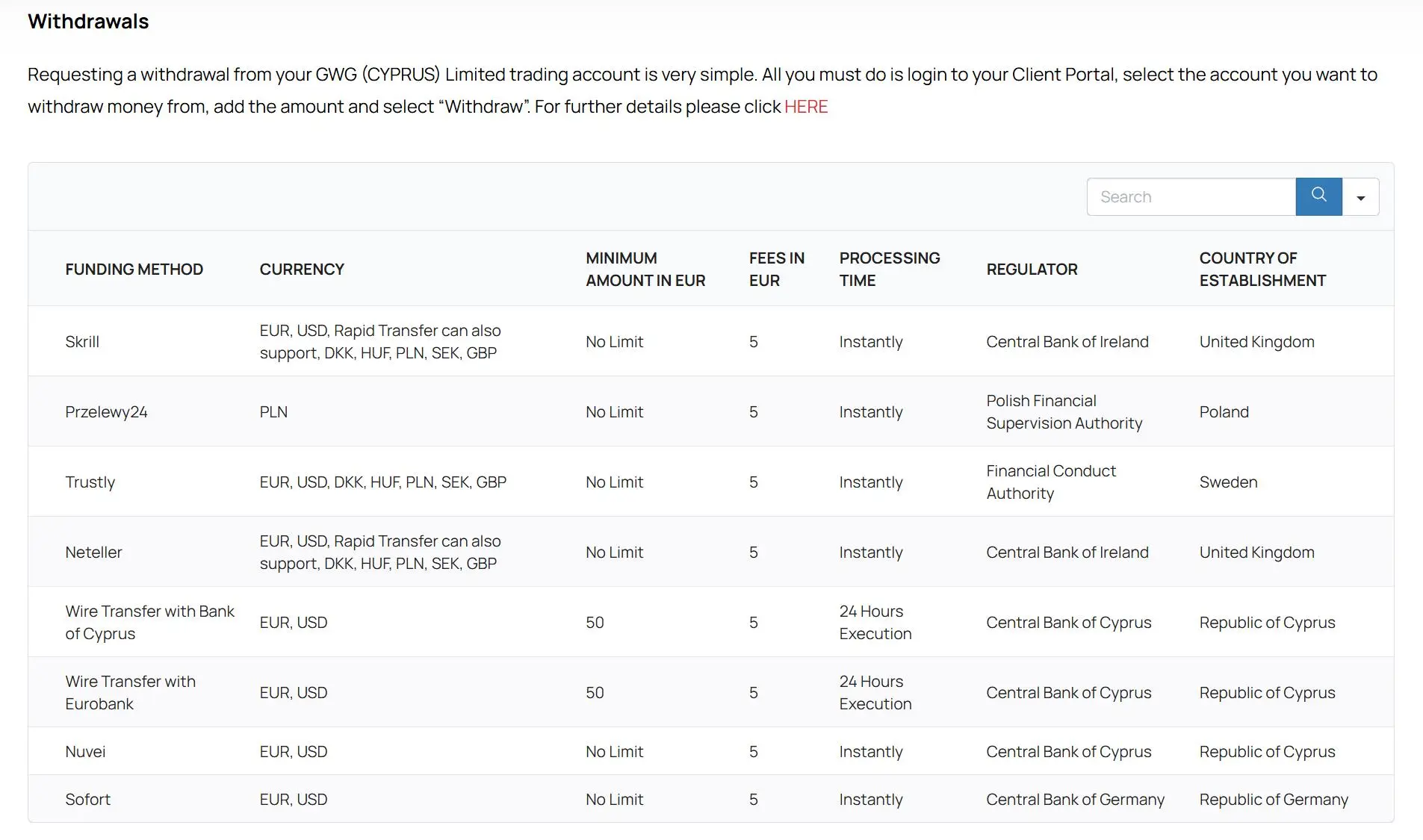
Task: Click the PLN currency cell for Przelewy24
Action: pos(273,411)
